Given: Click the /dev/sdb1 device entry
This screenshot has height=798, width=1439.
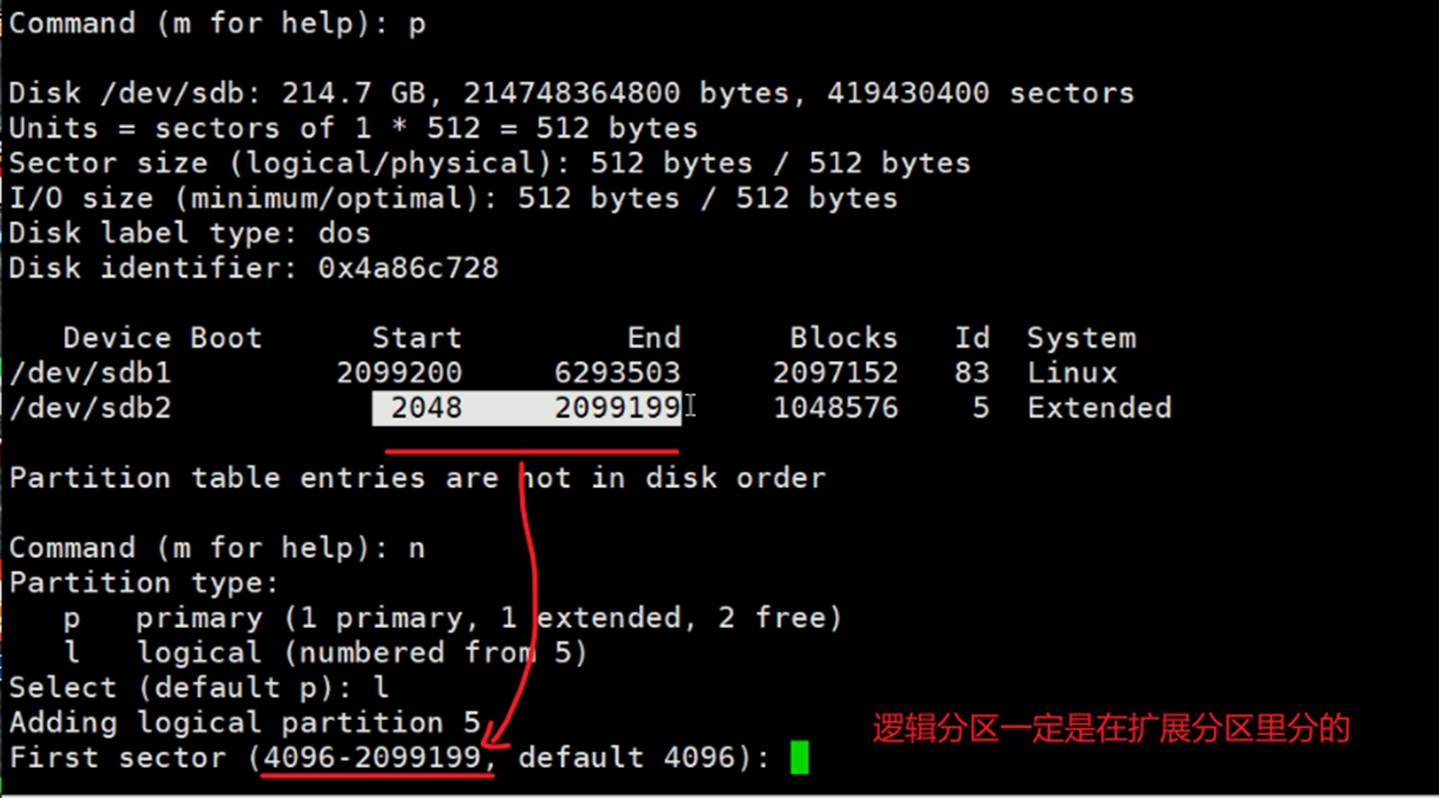Looking at the screenshot, I should tap(90, 373).
